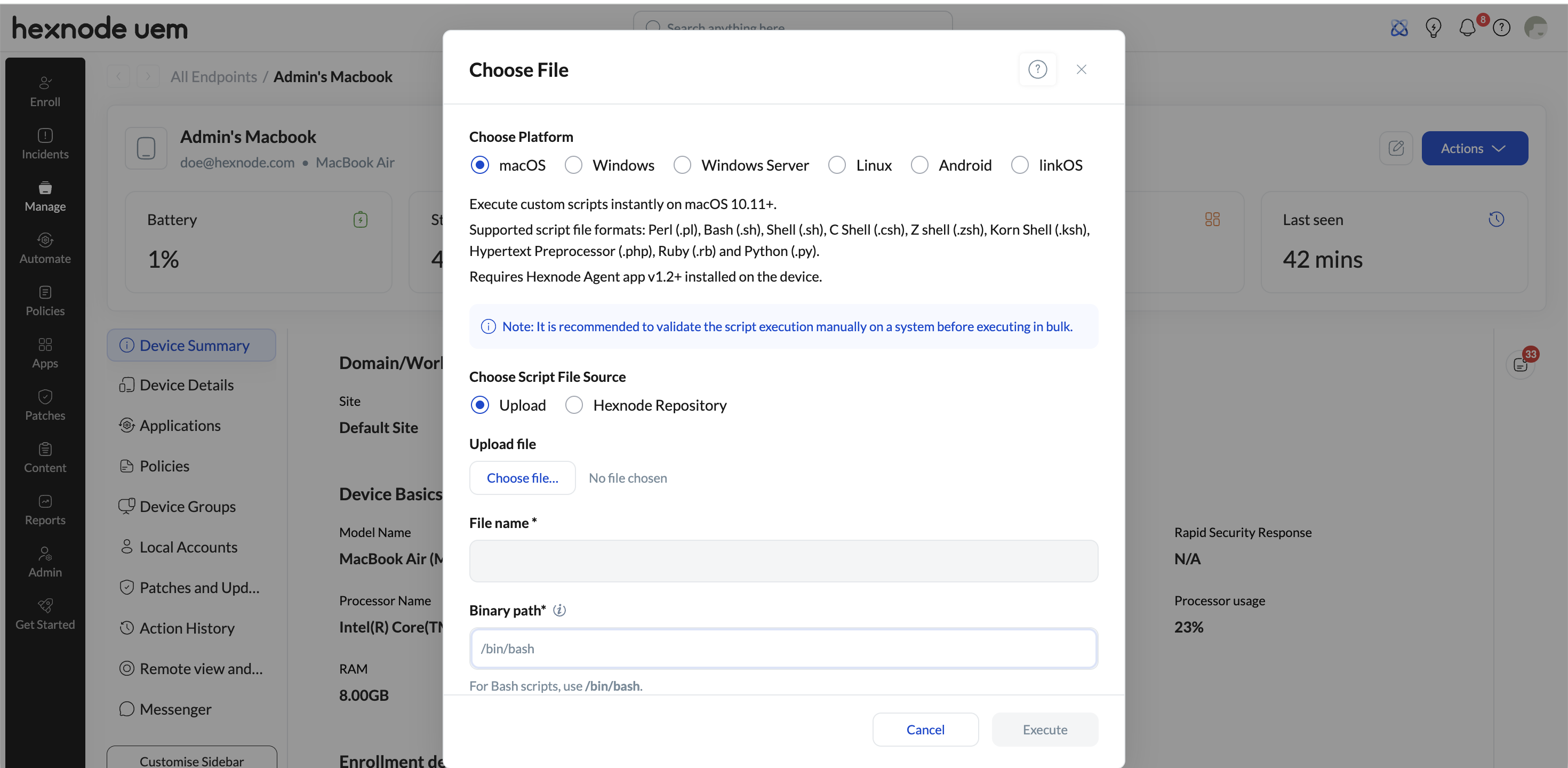Go to Manage in the sidebar
1568x768 pixels.
pyautogui.click(x=45, y=197)
